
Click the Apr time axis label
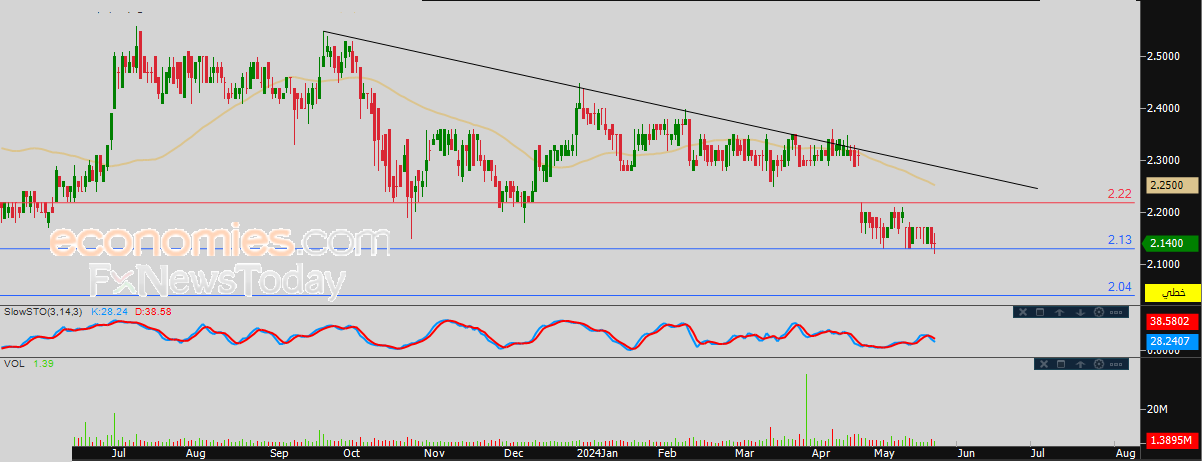click(x=820, y=453)
